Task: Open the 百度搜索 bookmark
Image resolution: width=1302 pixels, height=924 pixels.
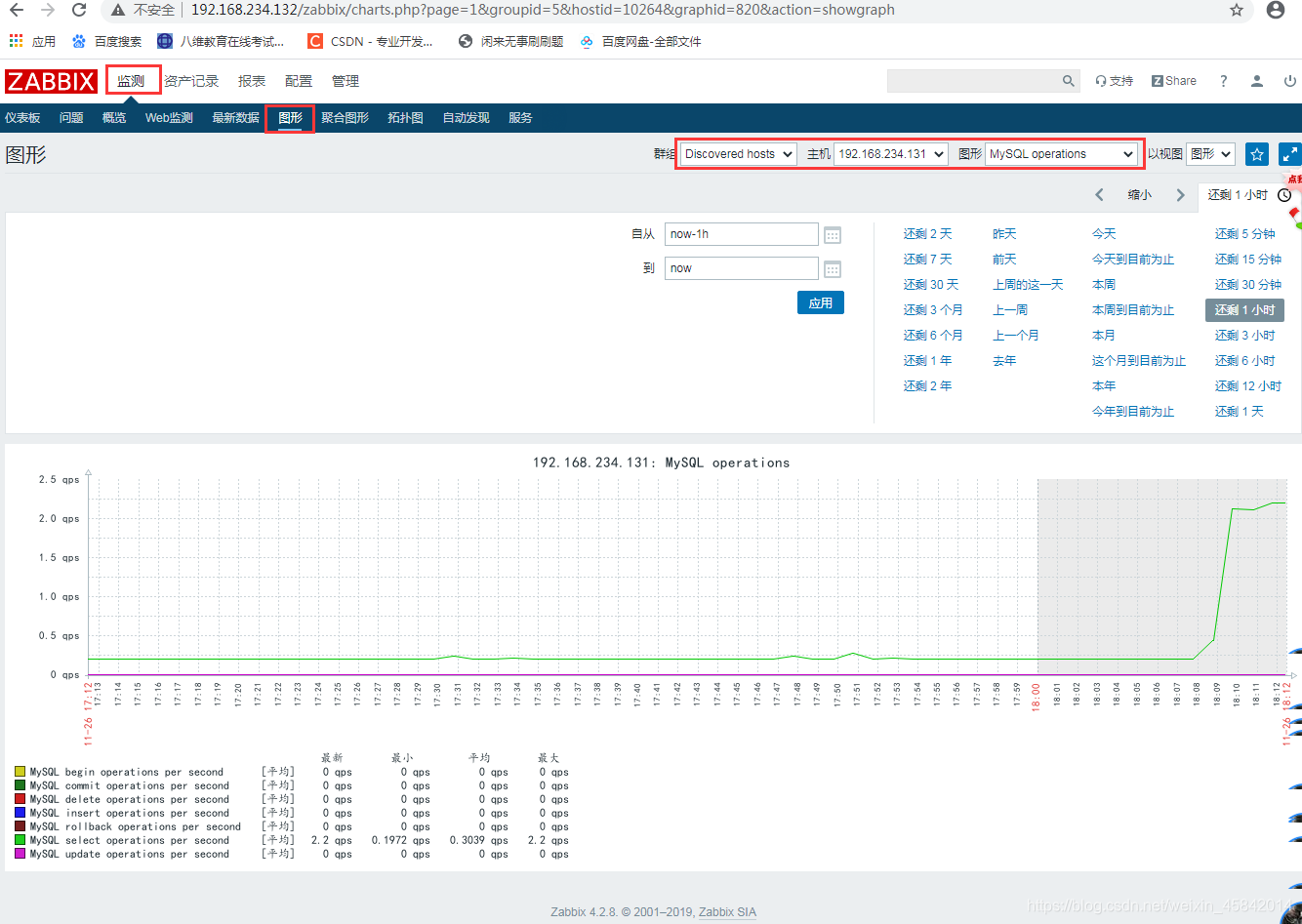Action: click(x=106, y=41)
